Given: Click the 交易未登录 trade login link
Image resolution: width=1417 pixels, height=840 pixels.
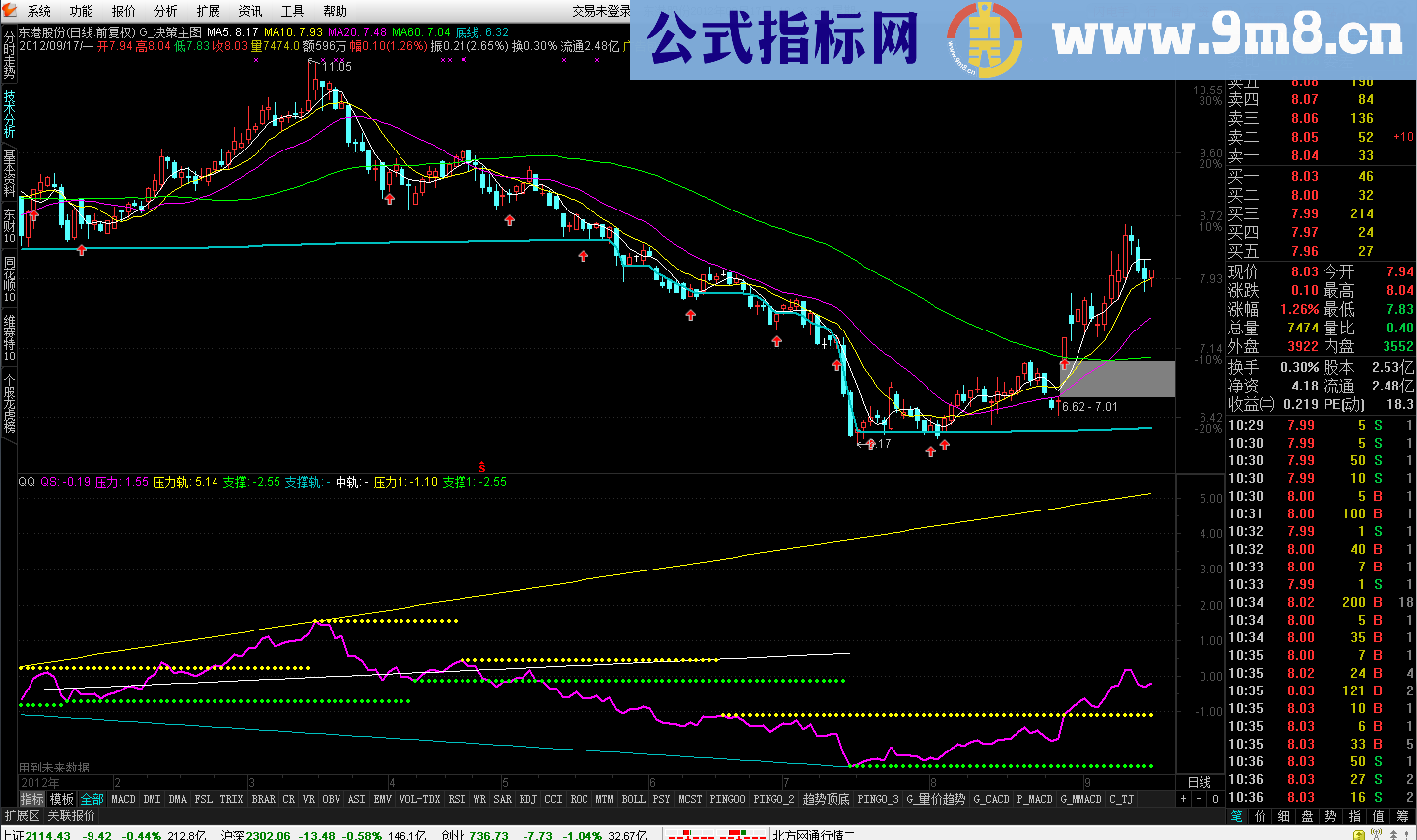Looking at the screenshot, I should (x=600, y=11).
